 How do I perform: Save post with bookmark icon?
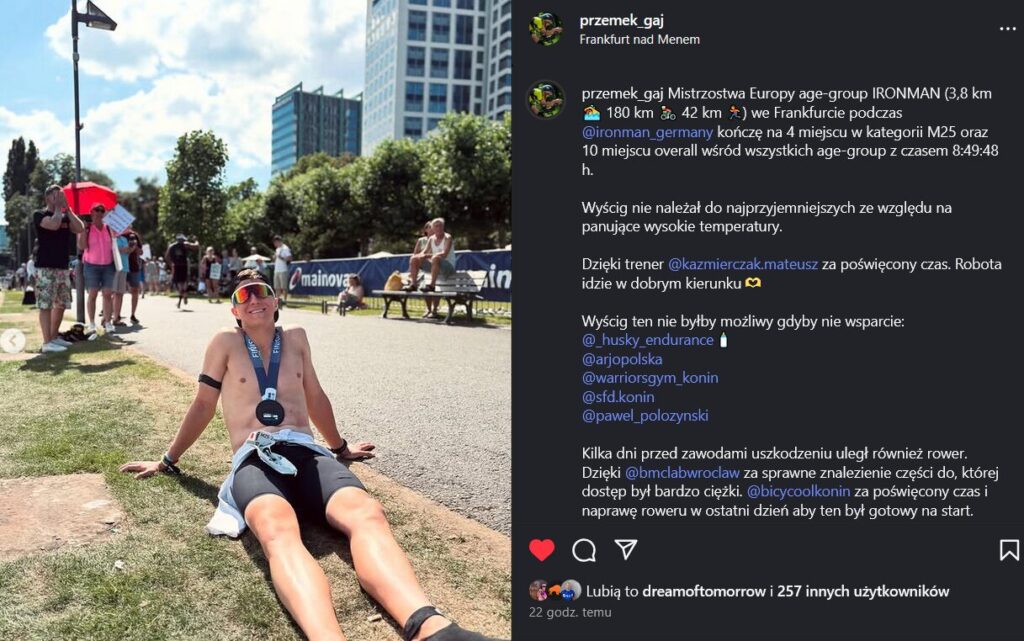1009,550
